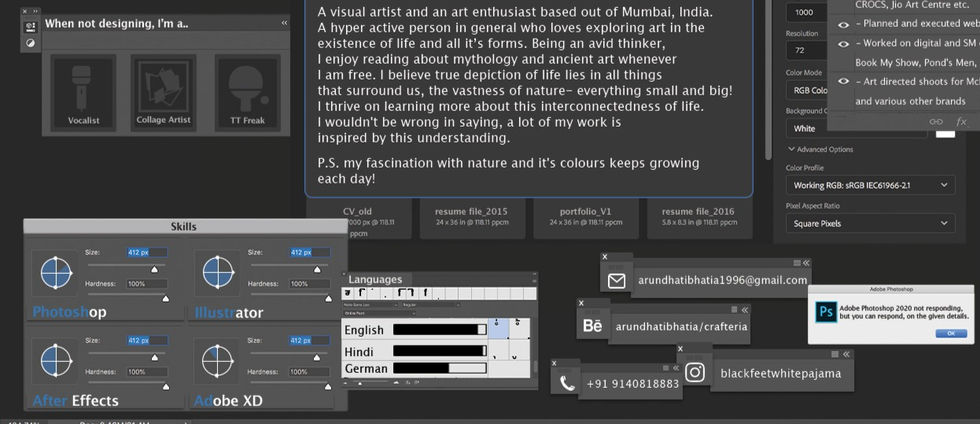This screenshot has height=424, width=980.
Task: Collapse the email panel with double arrows
Action: pos(806,263)
